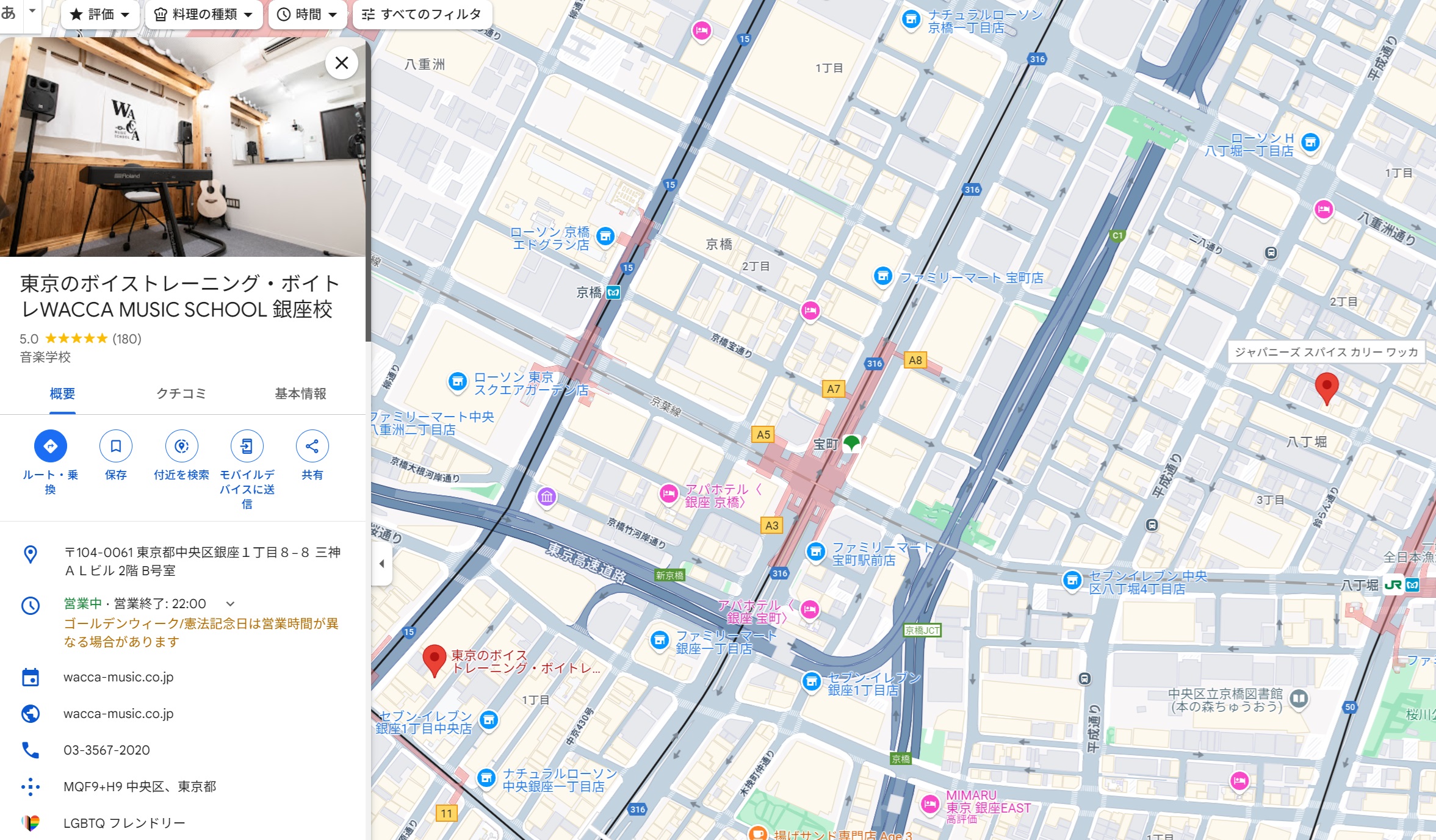Click the ナチュラルローソン 中央銀座一丁目店 icon
1436x840 pixels.
click(x=486, y=778)
